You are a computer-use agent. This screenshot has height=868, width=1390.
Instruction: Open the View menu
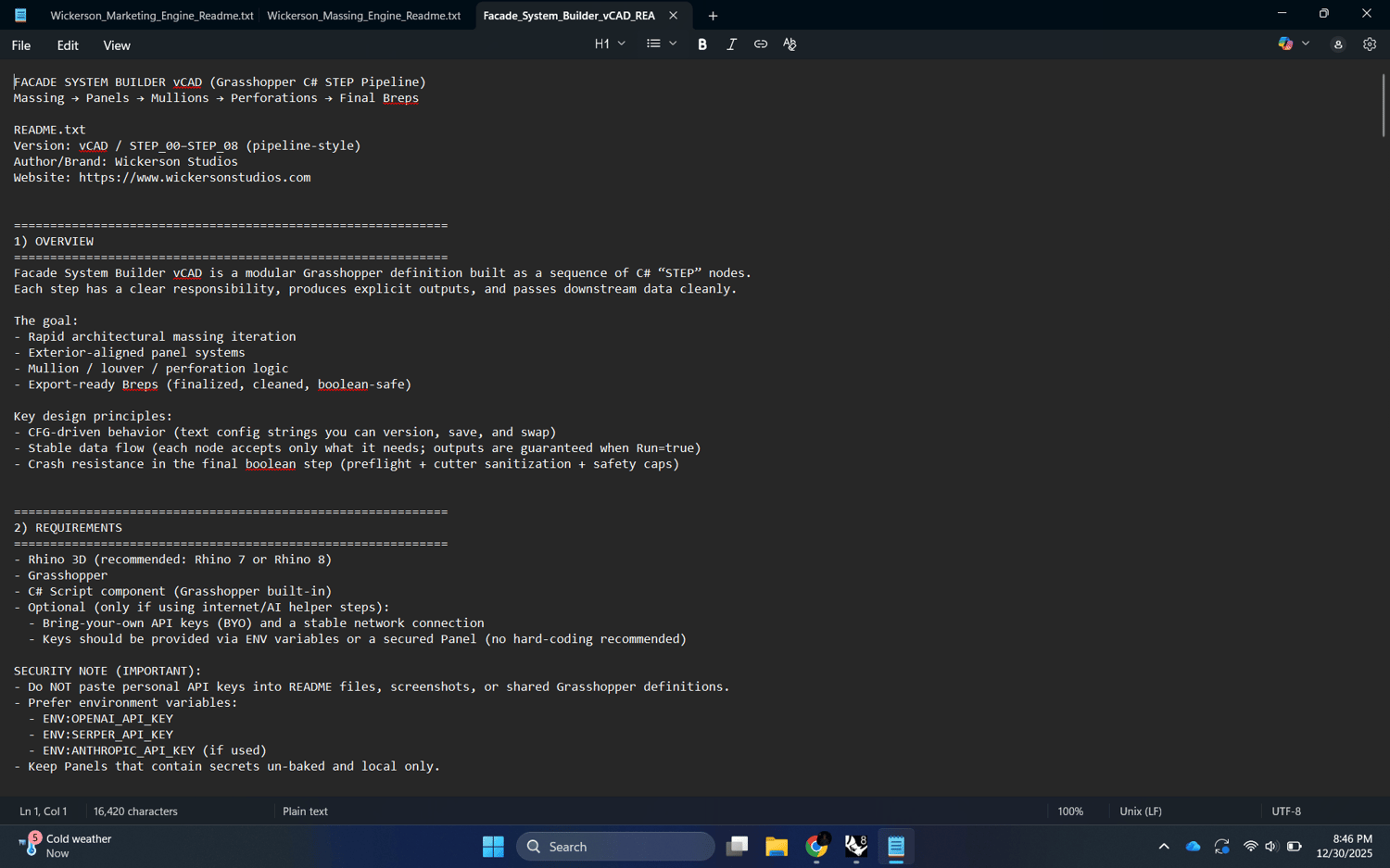pos(117,45)
